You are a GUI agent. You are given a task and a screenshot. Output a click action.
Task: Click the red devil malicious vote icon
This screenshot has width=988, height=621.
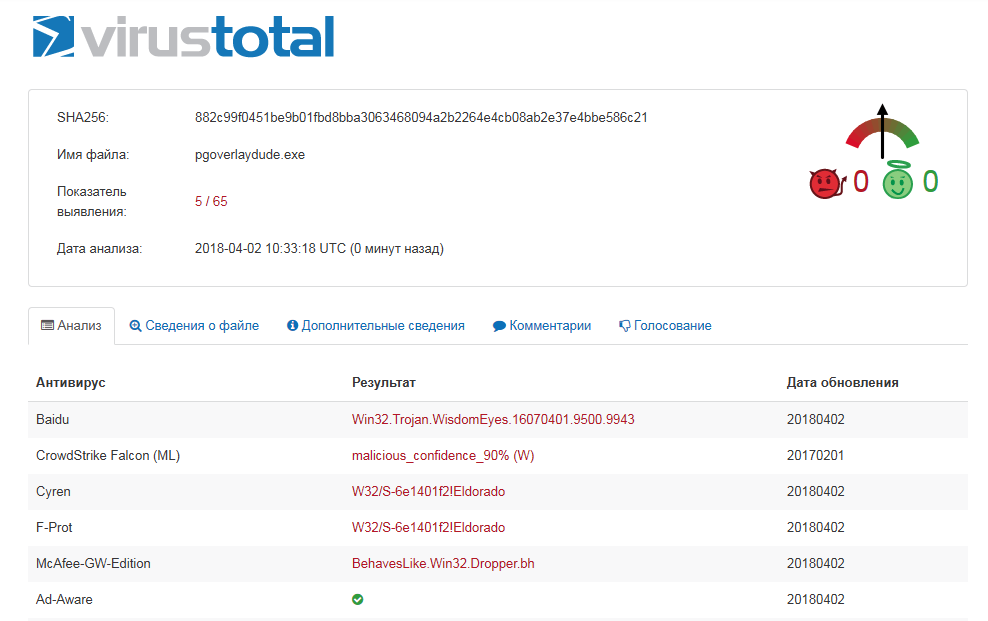(827, 183)
